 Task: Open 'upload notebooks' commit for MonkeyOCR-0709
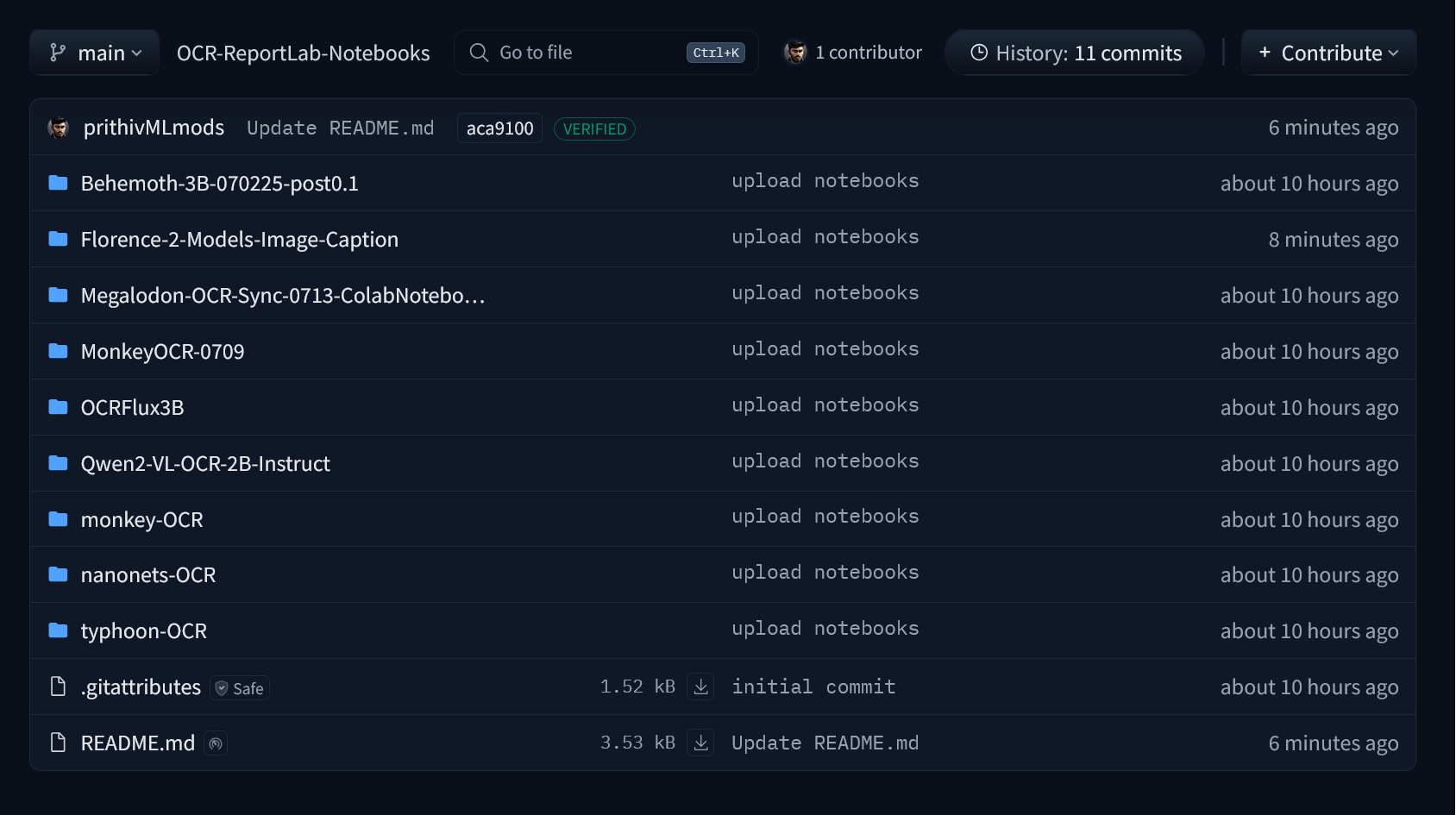(x=825, y=349)
